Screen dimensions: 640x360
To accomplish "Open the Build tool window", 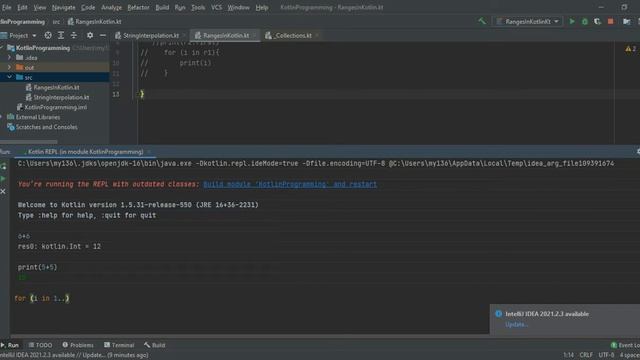I will coord(154,345).
